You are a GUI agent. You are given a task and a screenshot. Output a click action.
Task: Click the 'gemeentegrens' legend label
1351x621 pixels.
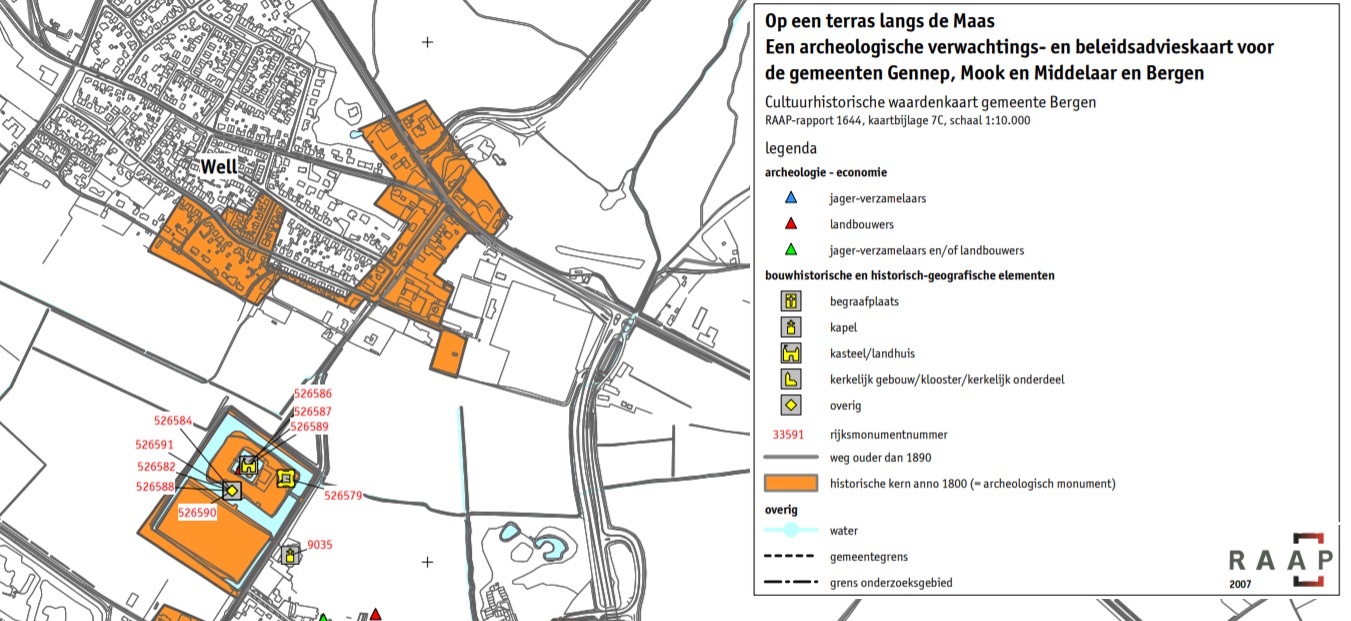coord(869,557)
